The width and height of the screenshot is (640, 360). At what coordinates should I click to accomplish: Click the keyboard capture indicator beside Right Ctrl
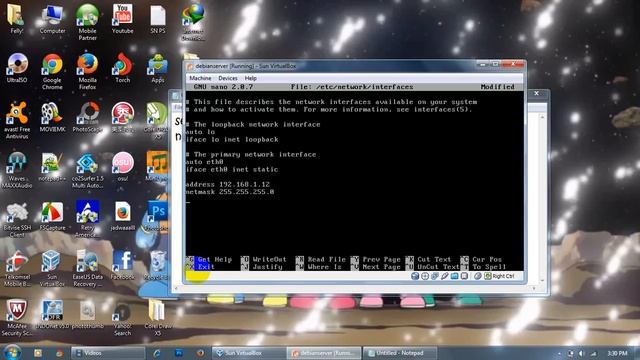click(487, 276)
